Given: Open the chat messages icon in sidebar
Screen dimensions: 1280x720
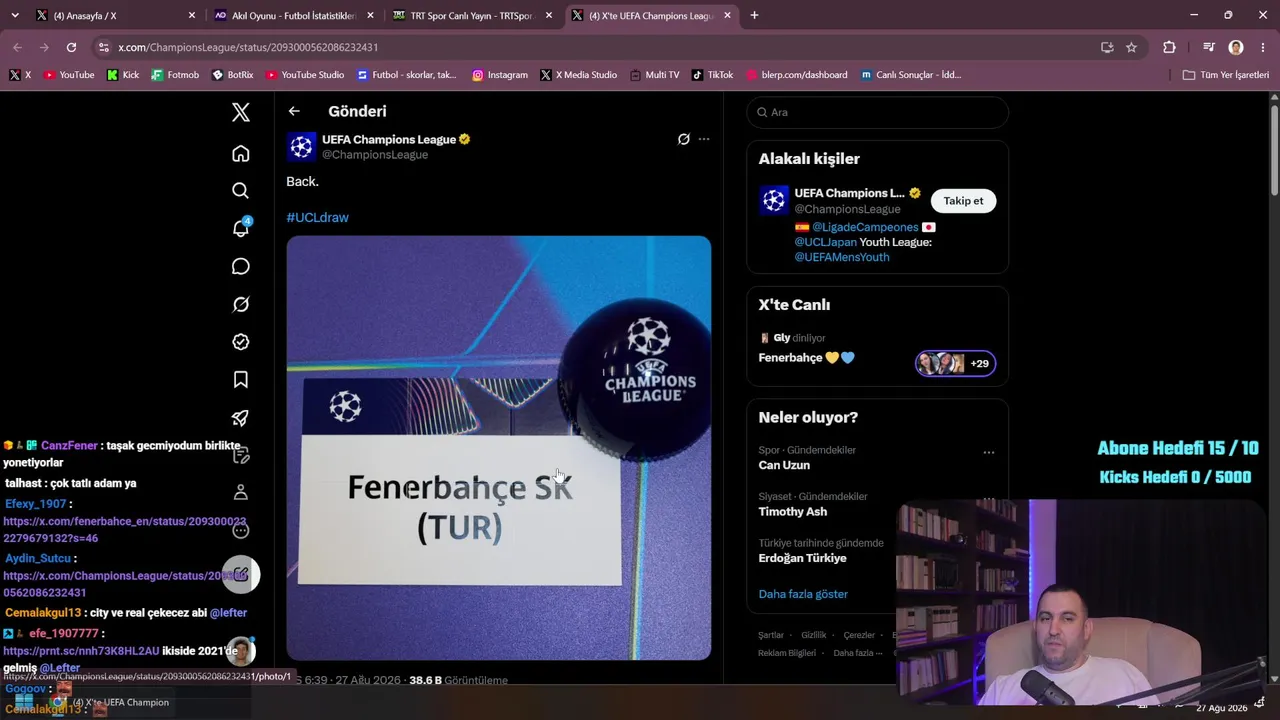Looking at the screenshot, I should (x=241, y=266).
